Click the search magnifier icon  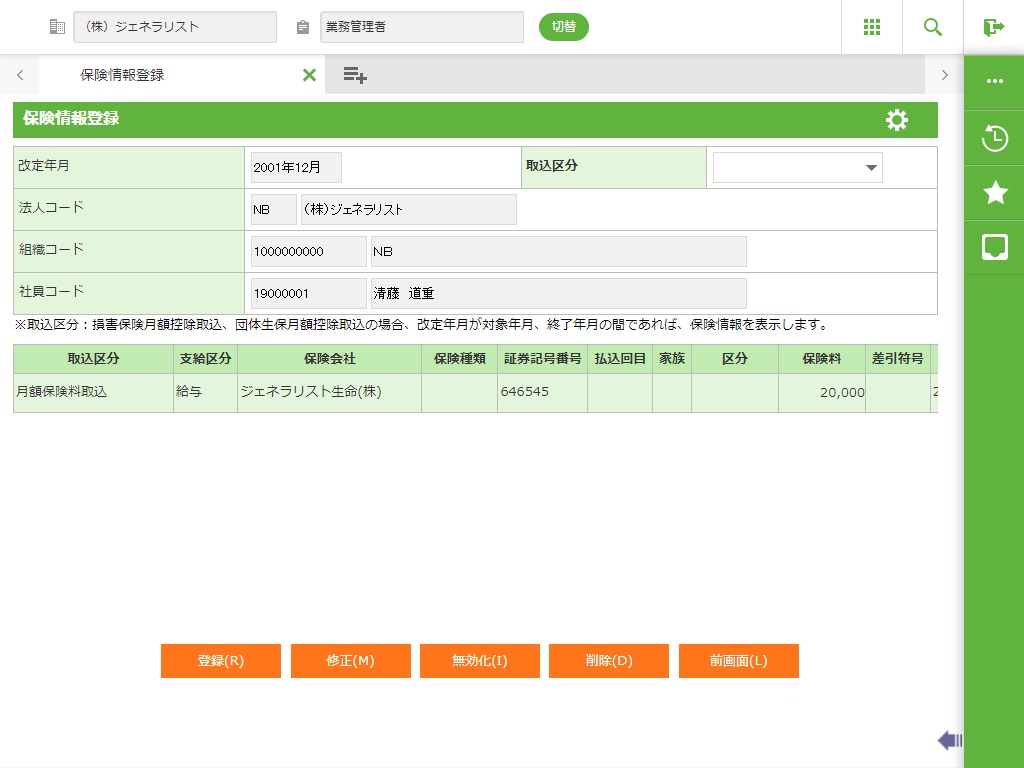pyautogui.click(x=933, y=27)
